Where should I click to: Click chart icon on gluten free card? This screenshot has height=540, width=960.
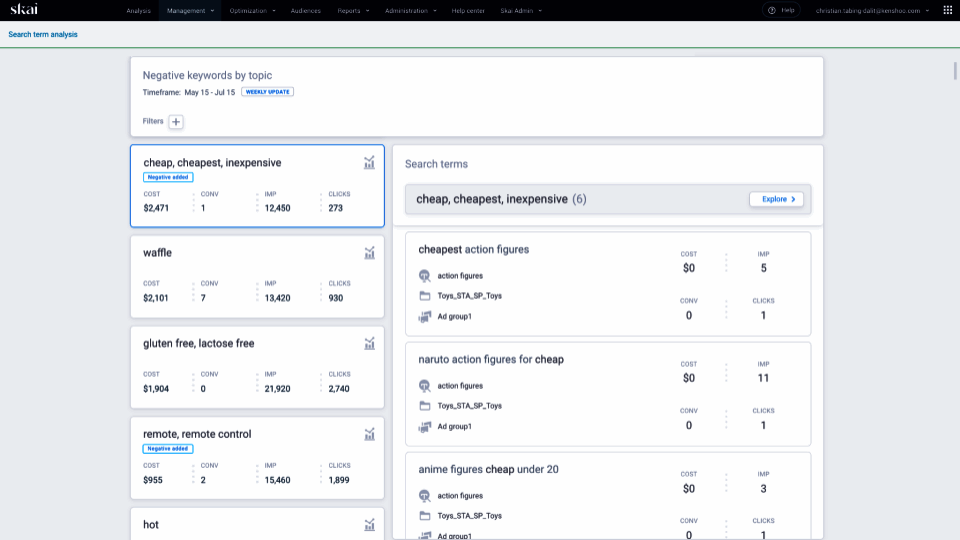[369, 343]
